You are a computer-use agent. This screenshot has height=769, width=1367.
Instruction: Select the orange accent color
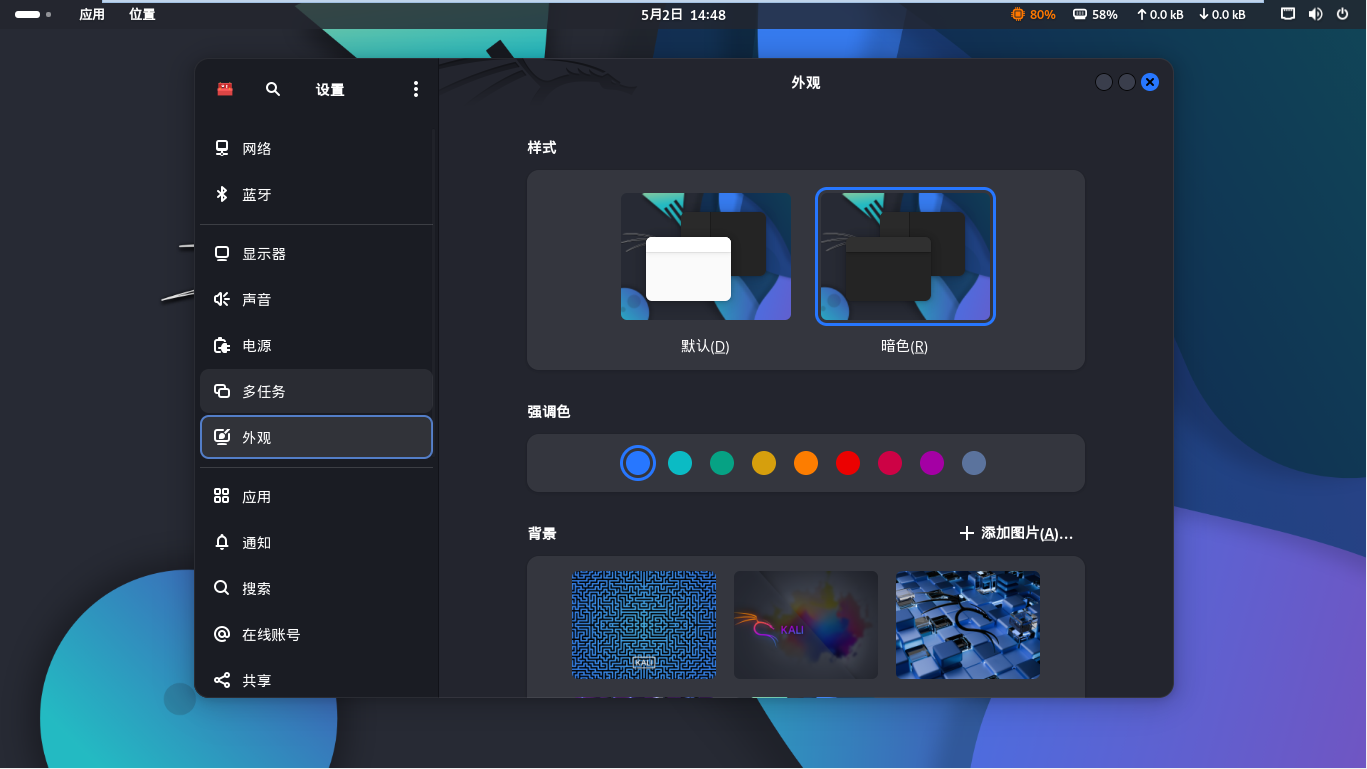click(x=806, y=463)
